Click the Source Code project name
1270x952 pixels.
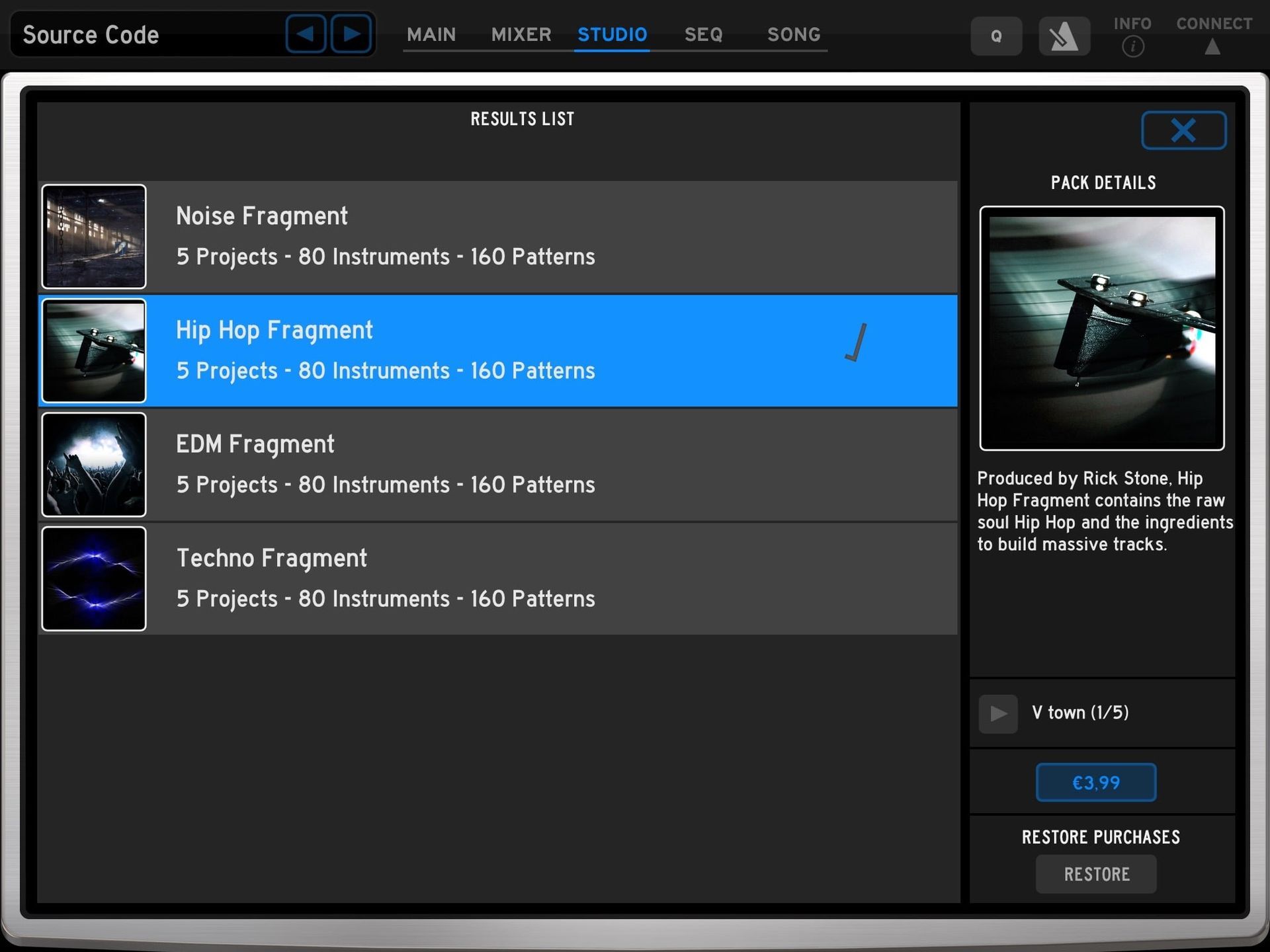click(91, 34)
